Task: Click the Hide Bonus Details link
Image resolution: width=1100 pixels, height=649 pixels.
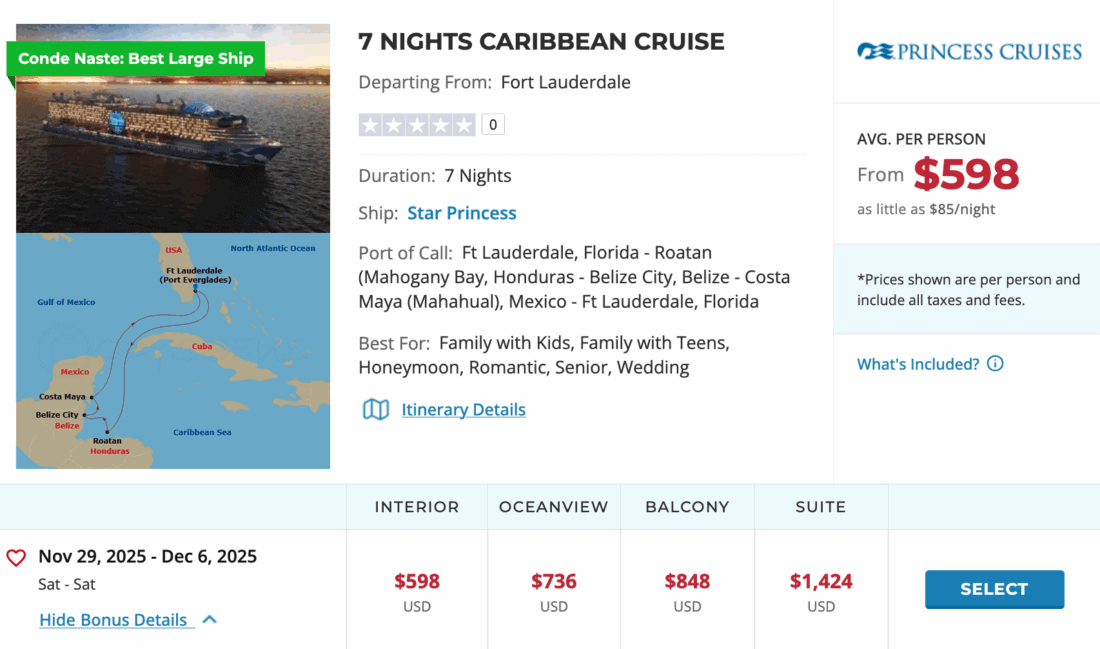Action: [113, 620]
